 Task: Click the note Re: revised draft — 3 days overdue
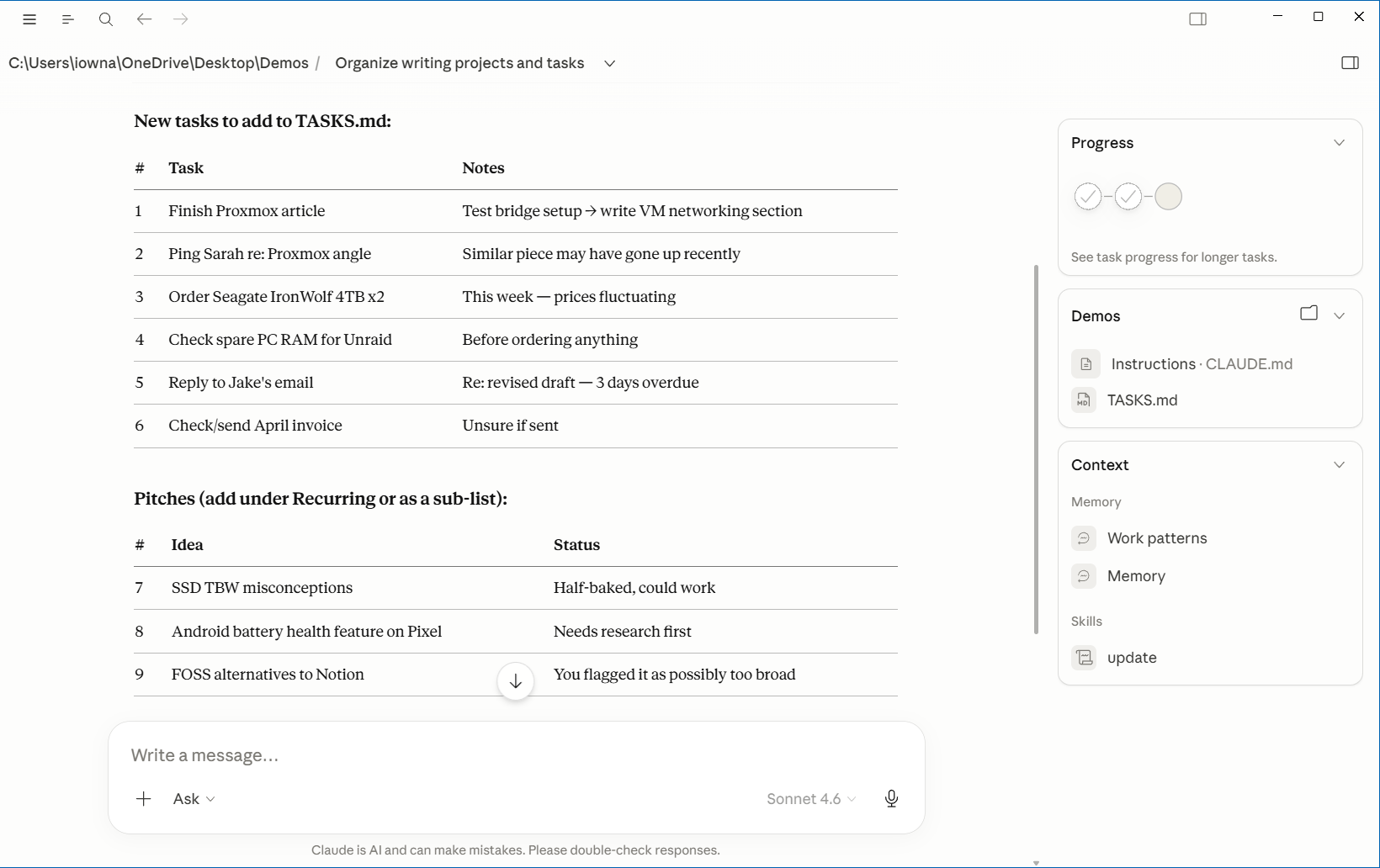[x=581, y=383]
